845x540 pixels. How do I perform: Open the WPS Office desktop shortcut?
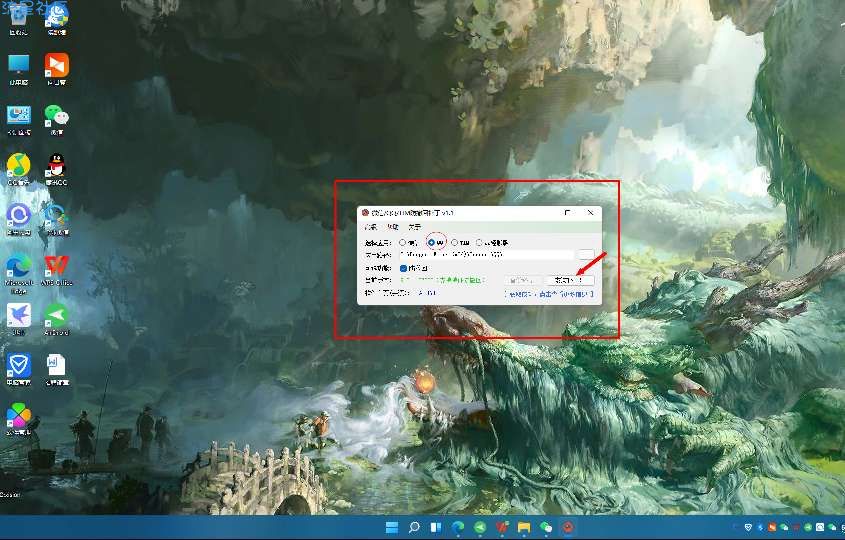point(57,270)
